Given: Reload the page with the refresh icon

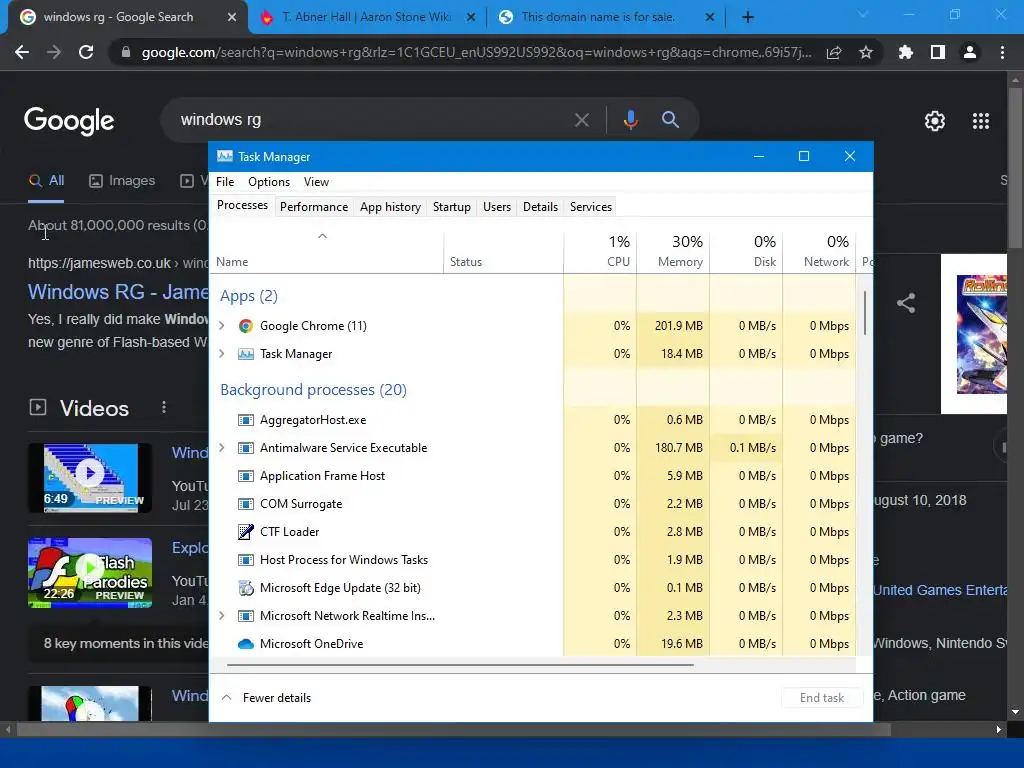Looking at the screenshot, I should [x=86, y=52].
